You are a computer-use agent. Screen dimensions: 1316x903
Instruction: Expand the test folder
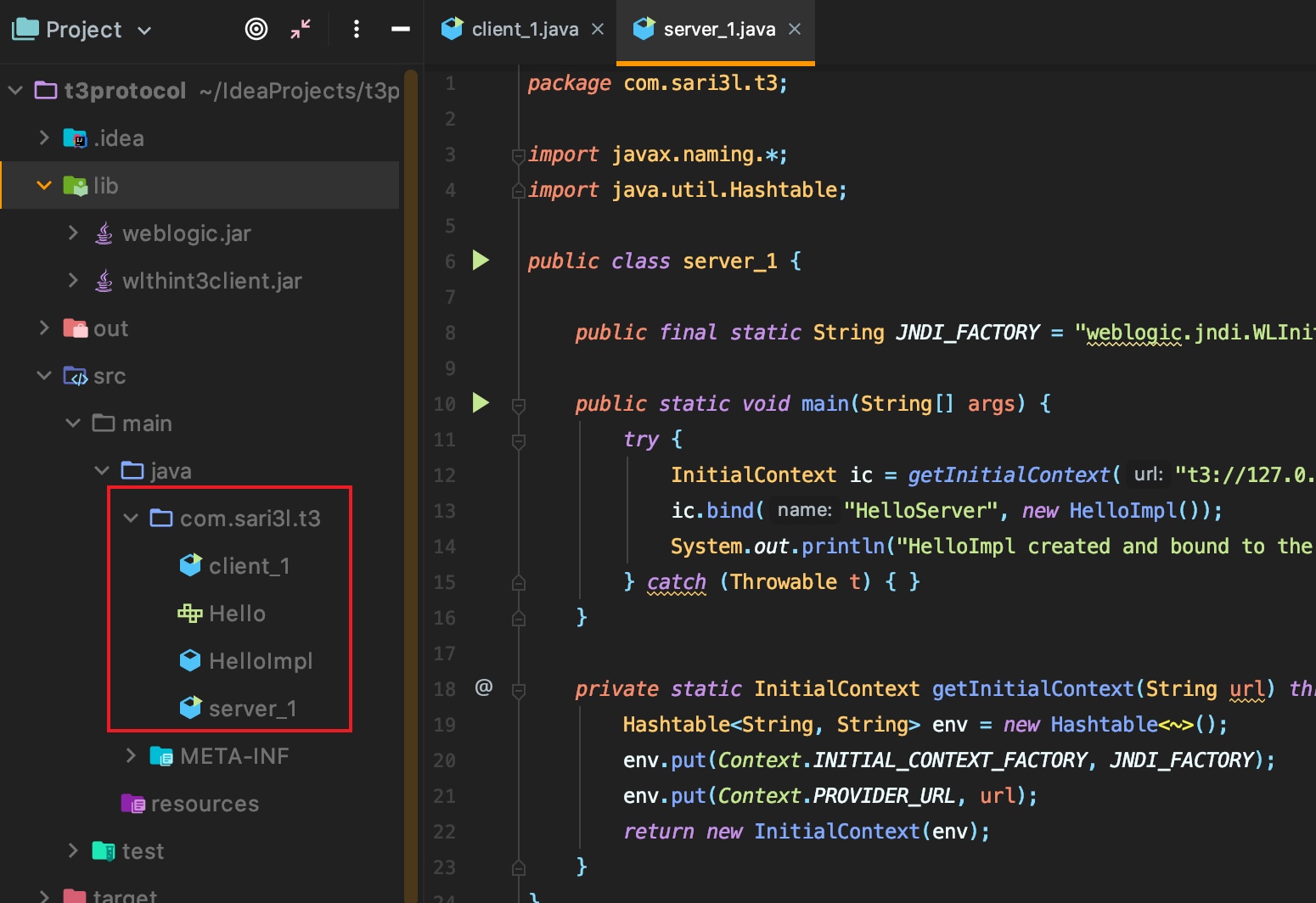click(73, 850)
